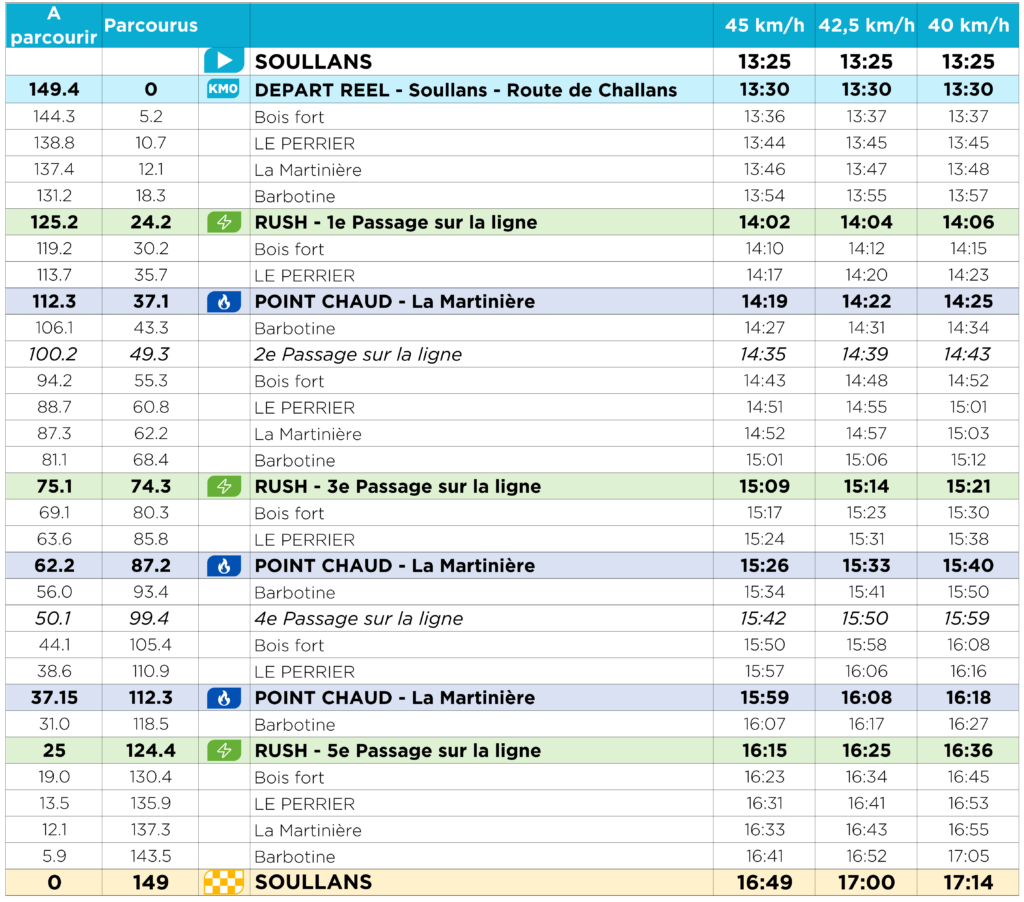Click the flame icon at kilometre 112.3 POINT CHAUD

(x=224, y=698)
